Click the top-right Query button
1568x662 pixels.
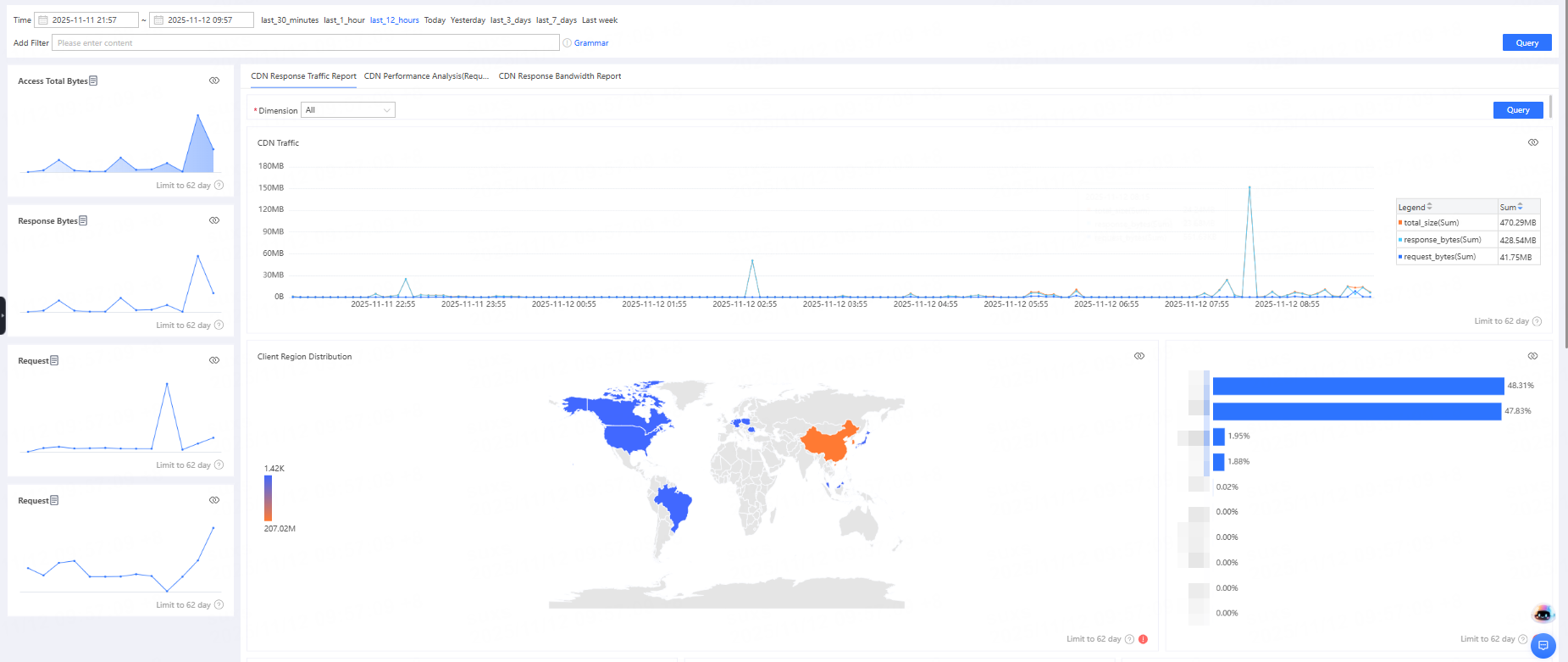click(1526, 42)
